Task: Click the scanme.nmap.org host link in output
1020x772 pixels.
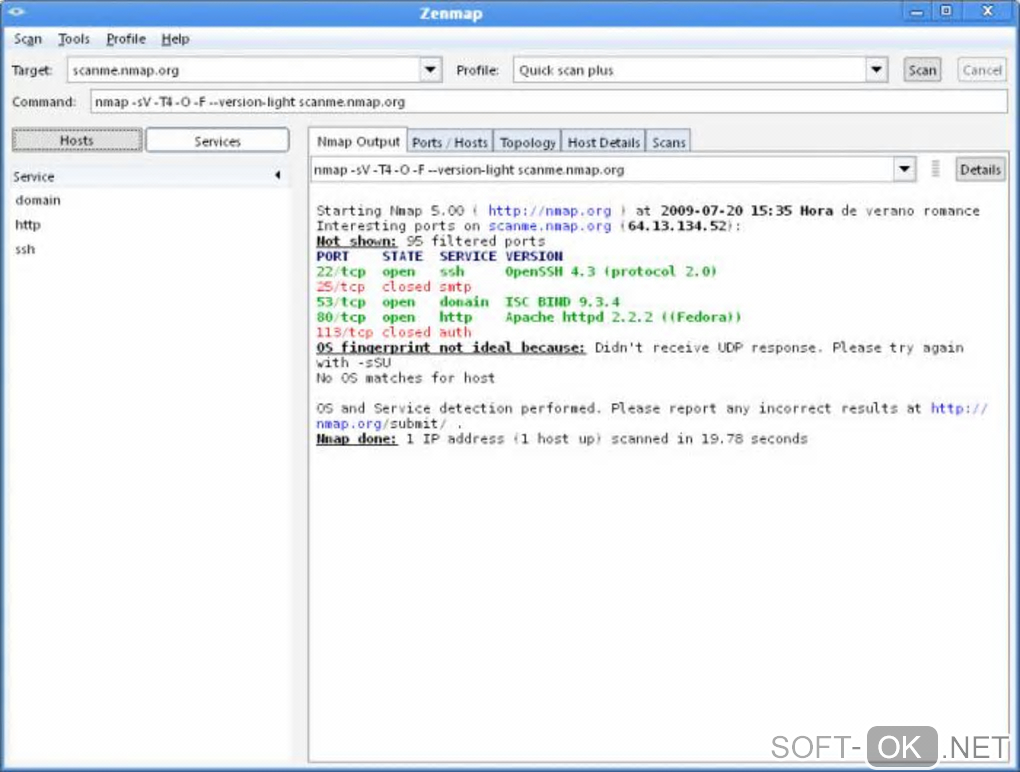Action: click(550, 226)
